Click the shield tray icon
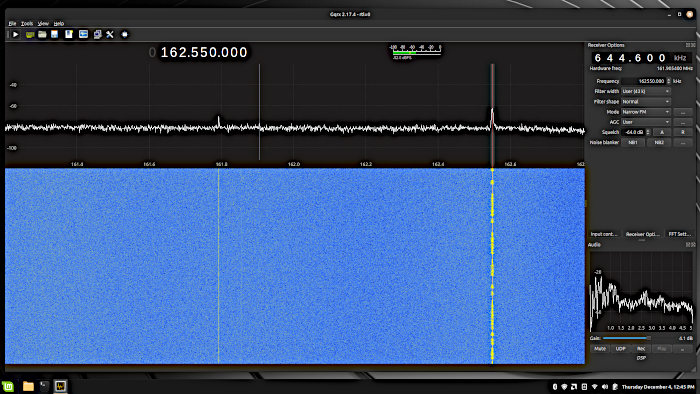The height and width of the screenshot is (394, 700). pos(564,387)
